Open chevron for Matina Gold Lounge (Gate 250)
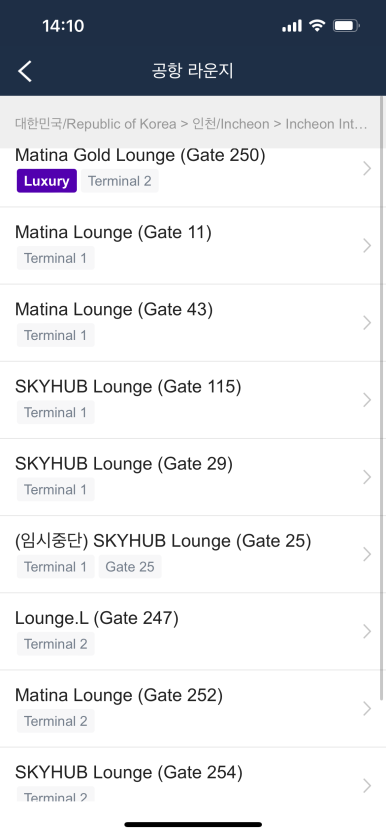Screen dimensions: 386x835 tap(367, 169)
